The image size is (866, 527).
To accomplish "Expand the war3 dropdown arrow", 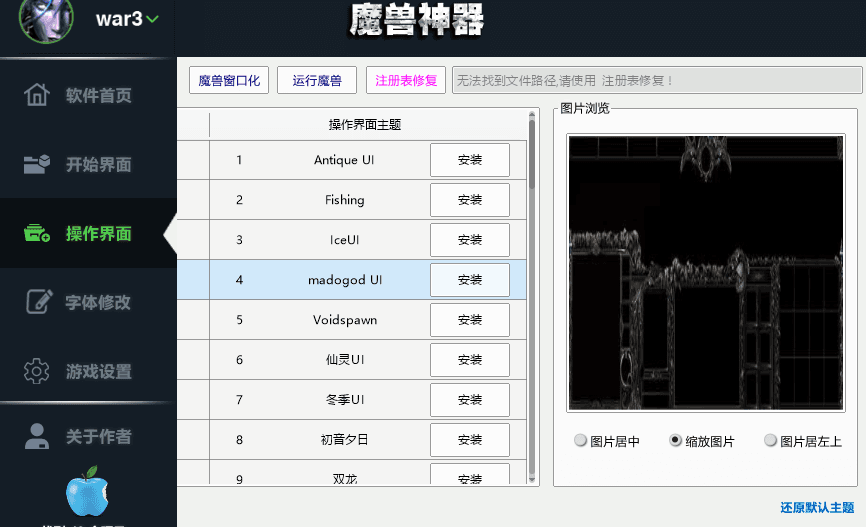I will tap(153, 20).
